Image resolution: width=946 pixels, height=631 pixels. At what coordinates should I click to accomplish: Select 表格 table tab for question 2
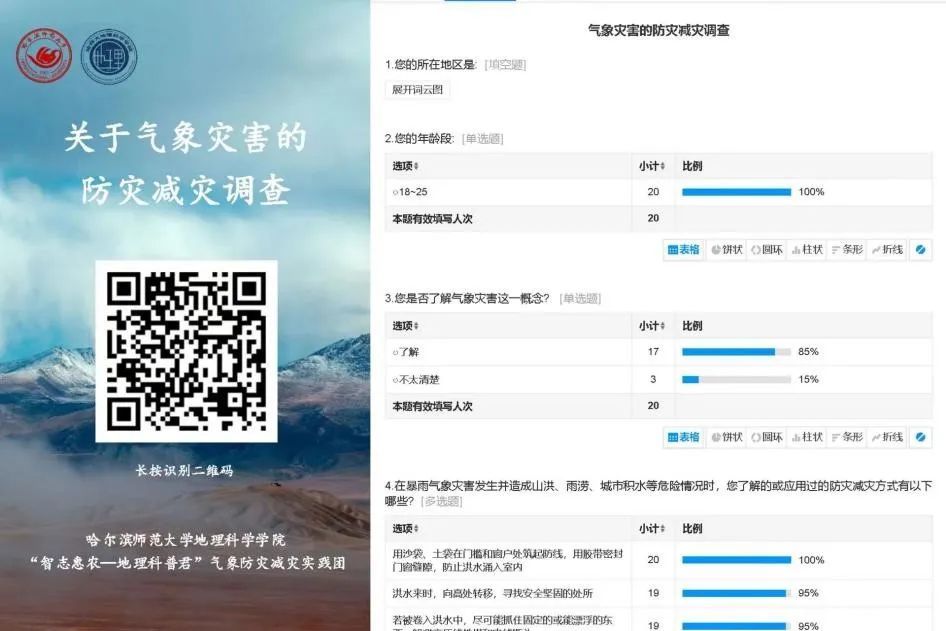point(684,250)
